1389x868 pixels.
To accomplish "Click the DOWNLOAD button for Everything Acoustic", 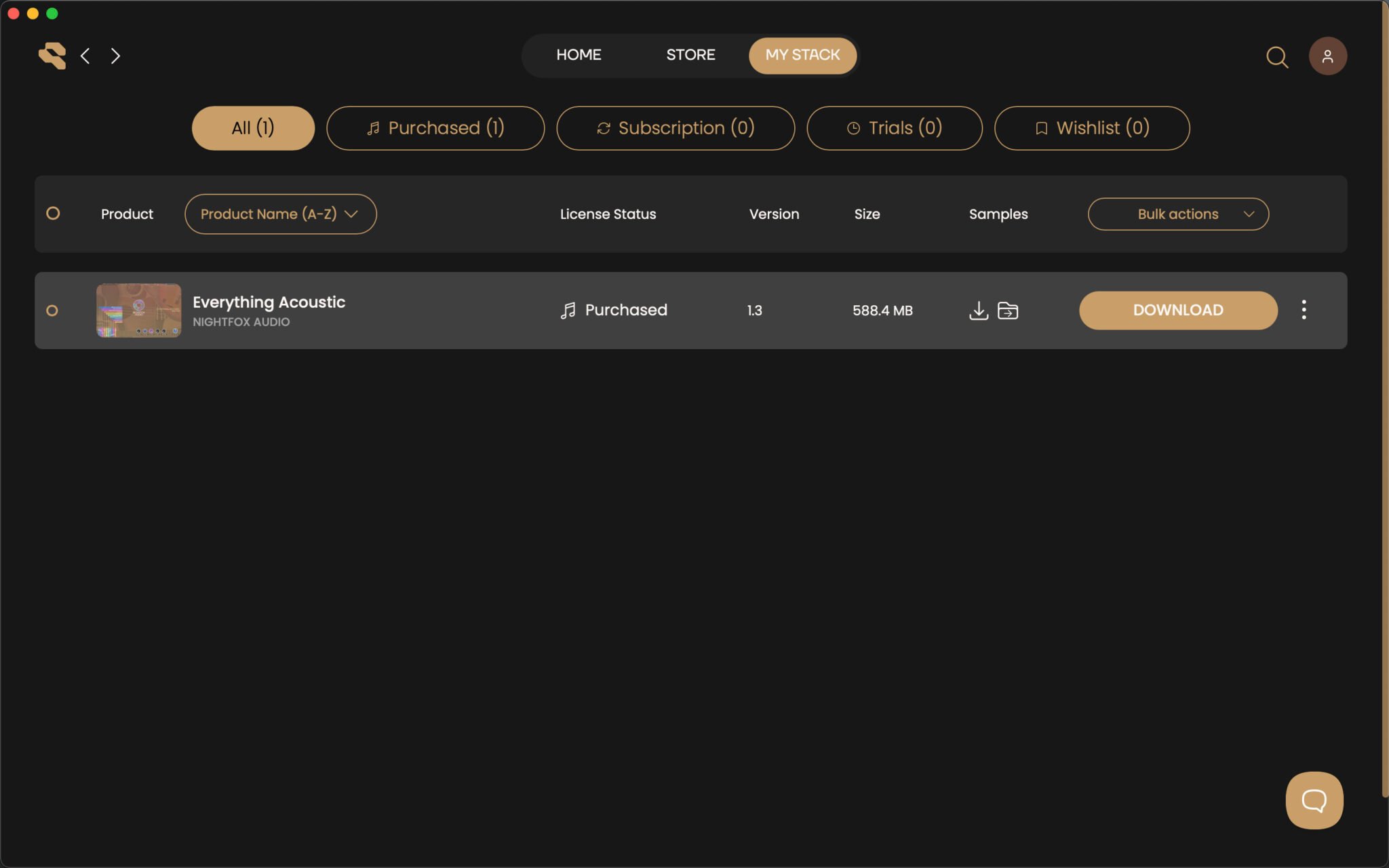I will pyautogui.click(x=1178, y=310).
